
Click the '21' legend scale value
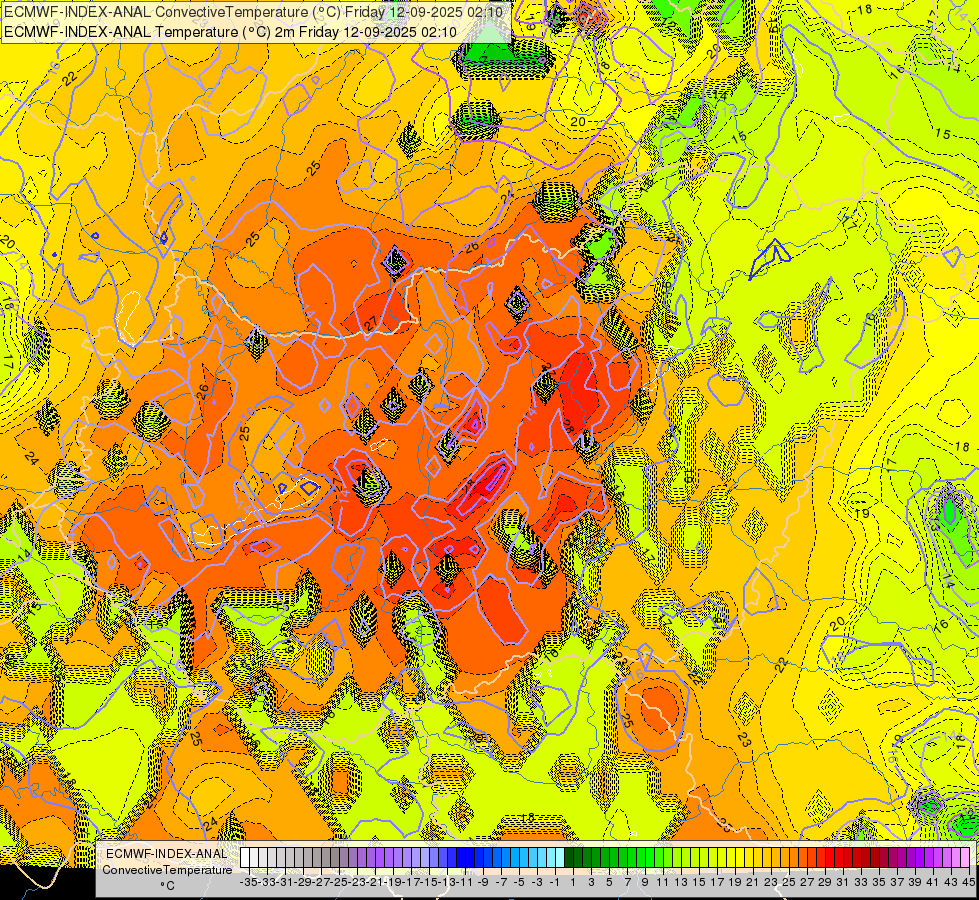(752, 883)
